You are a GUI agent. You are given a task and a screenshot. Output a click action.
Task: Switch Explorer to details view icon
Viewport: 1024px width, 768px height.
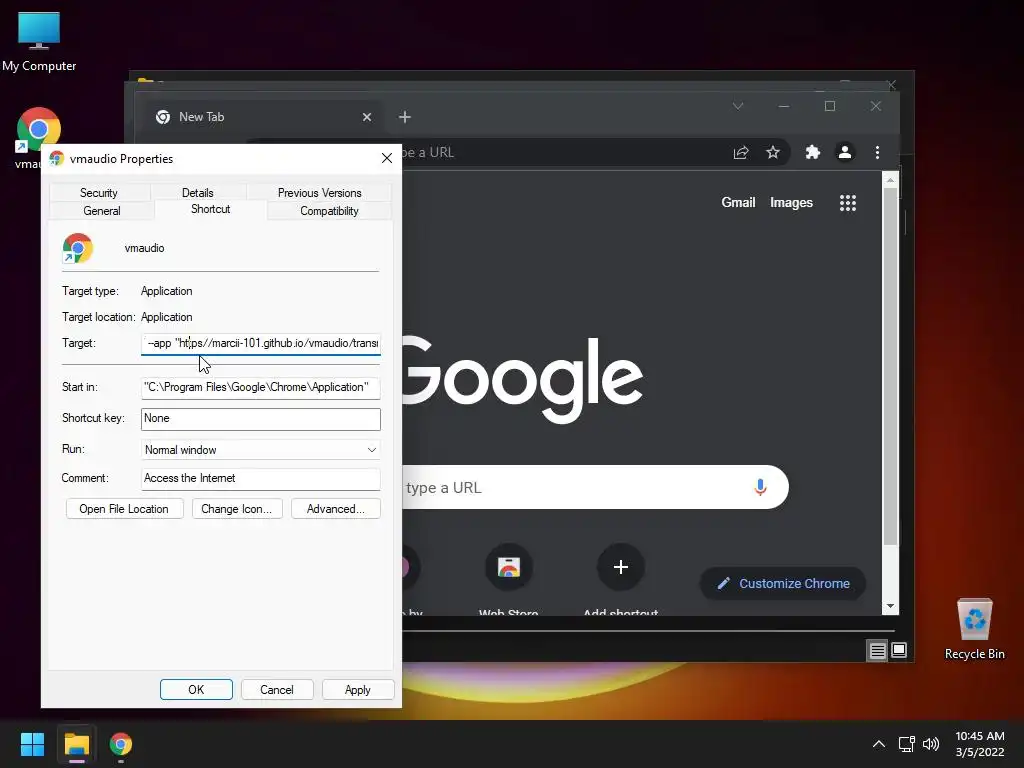point(877,650)
